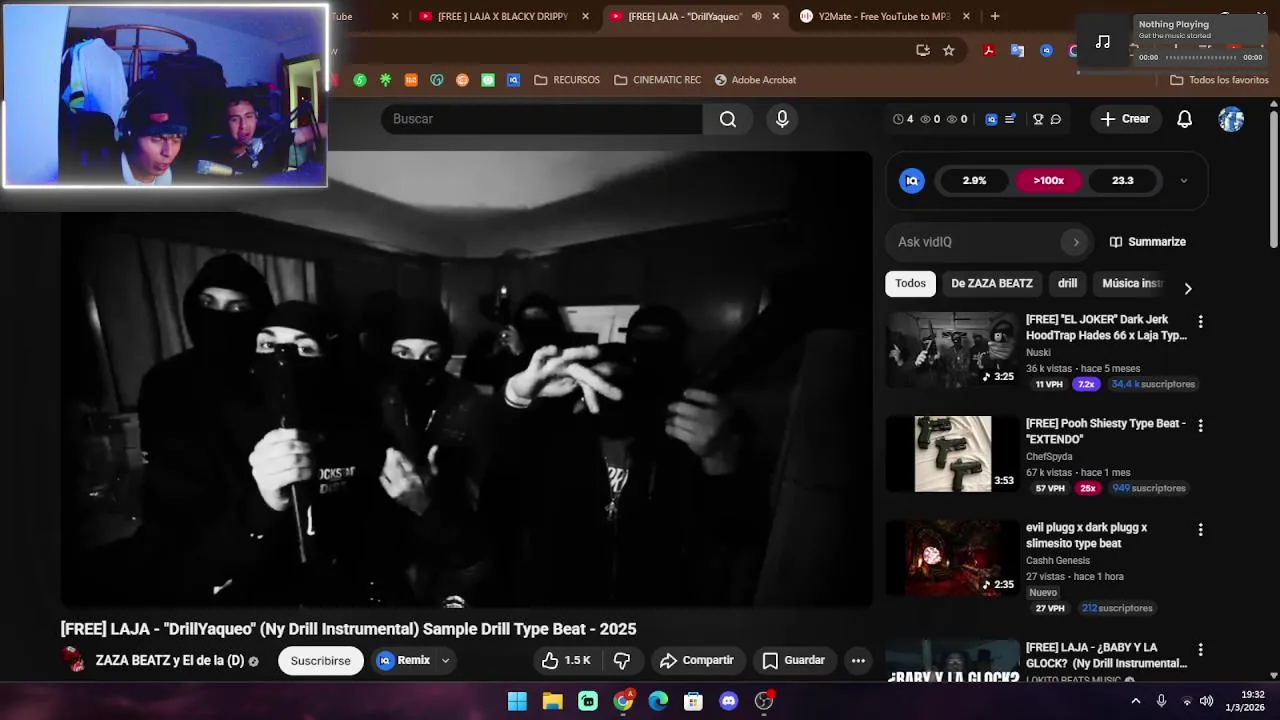Open the media widget music note icon
Screen dimensions: 1280x720
pos(1103,42)
